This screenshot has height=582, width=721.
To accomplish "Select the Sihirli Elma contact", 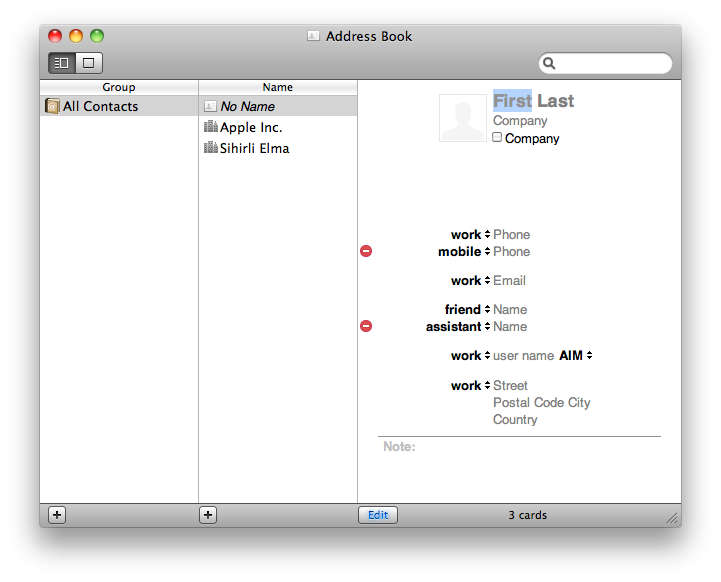I will click(x=254, y=149).
